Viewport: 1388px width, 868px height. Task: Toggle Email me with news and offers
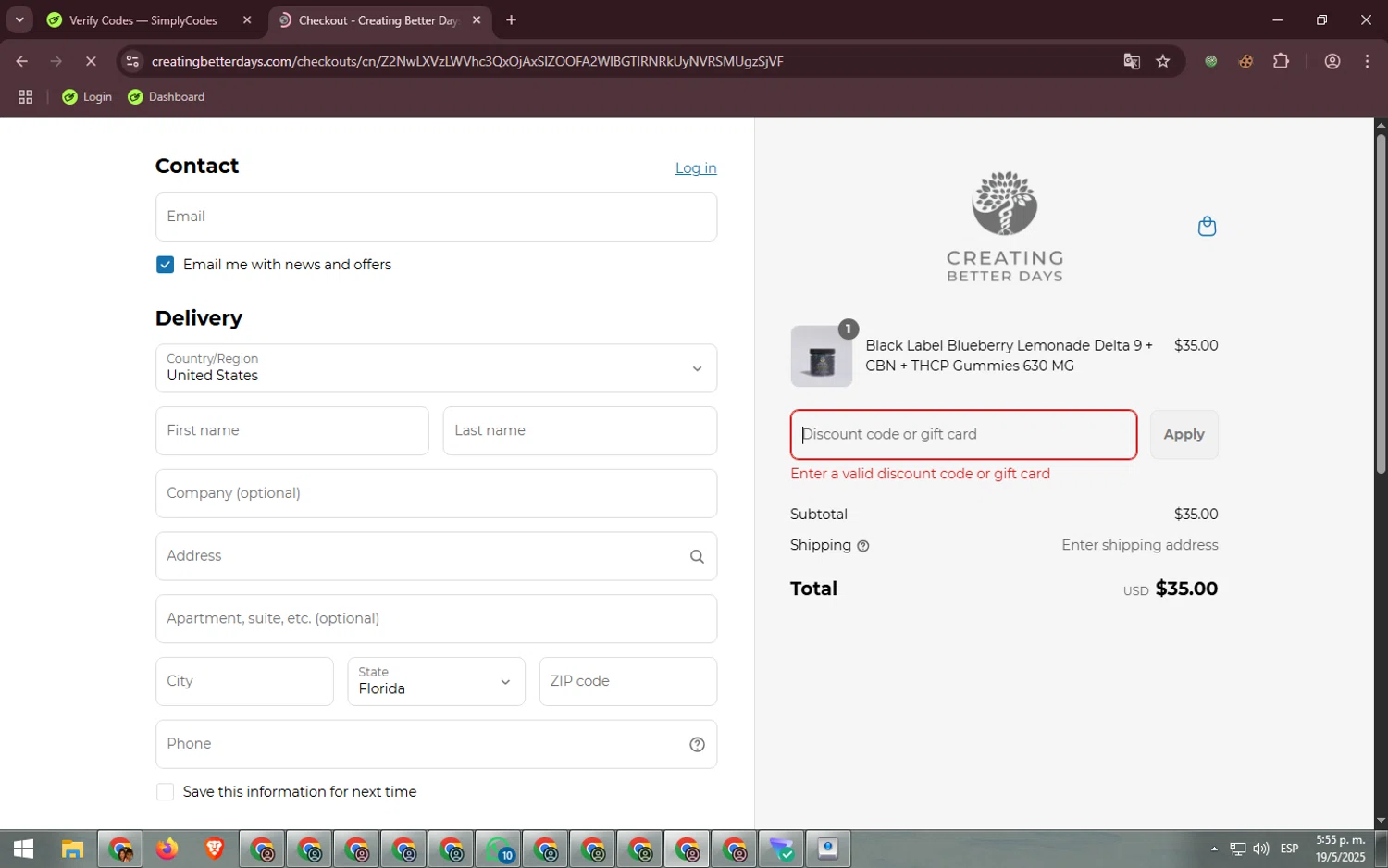165,265
